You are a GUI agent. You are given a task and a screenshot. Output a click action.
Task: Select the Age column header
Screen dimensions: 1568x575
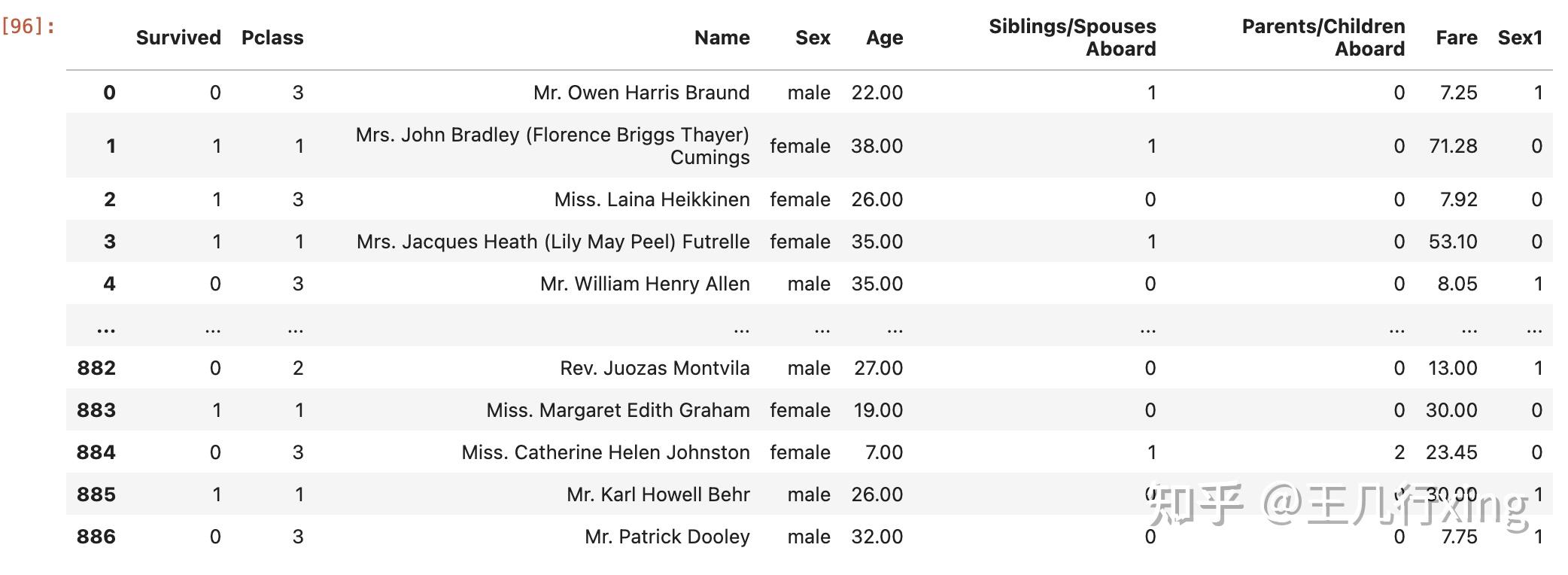pyautogui.click(x=884, y=38)
